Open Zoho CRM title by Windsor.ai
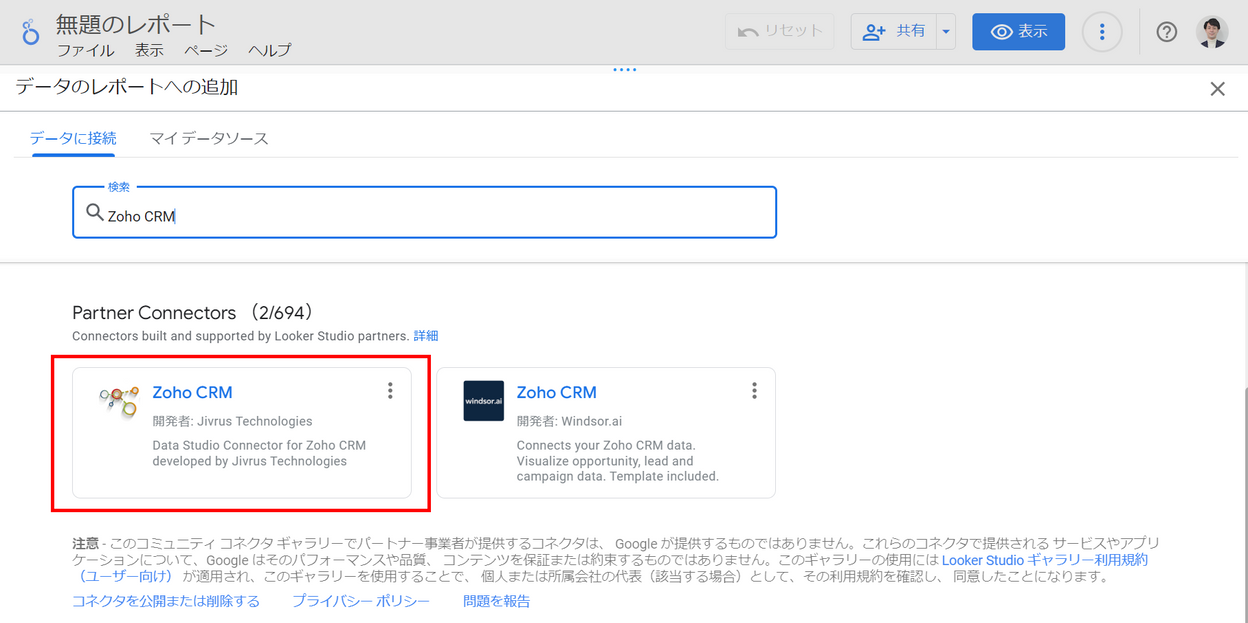Image resolution: width=1248 pixels, height=623 pixels. pos(556,392)
